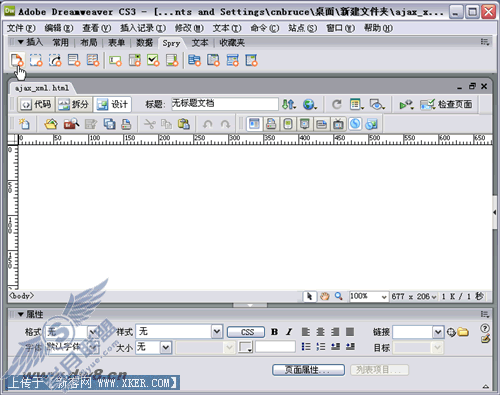This screenshot has width=500, height=395.
Task: Collapse the 插入 insert bar
Action: (21, 42)
